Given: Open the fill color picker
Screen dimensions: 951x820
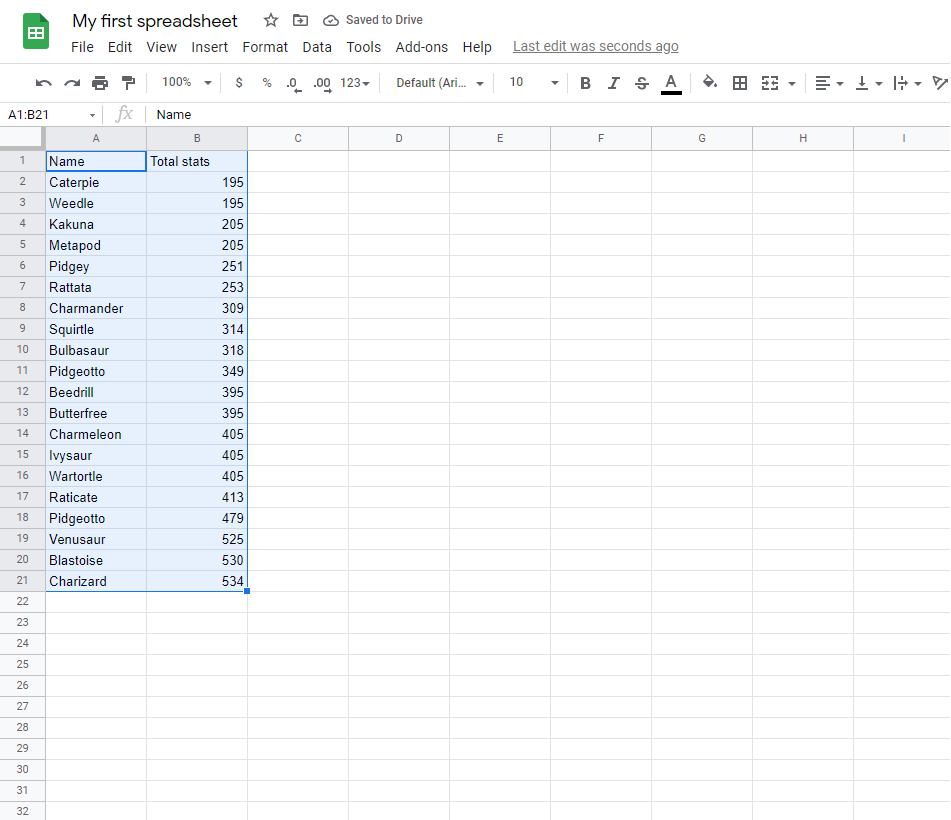Looking at the screenshot, I should tap(710, 83).
